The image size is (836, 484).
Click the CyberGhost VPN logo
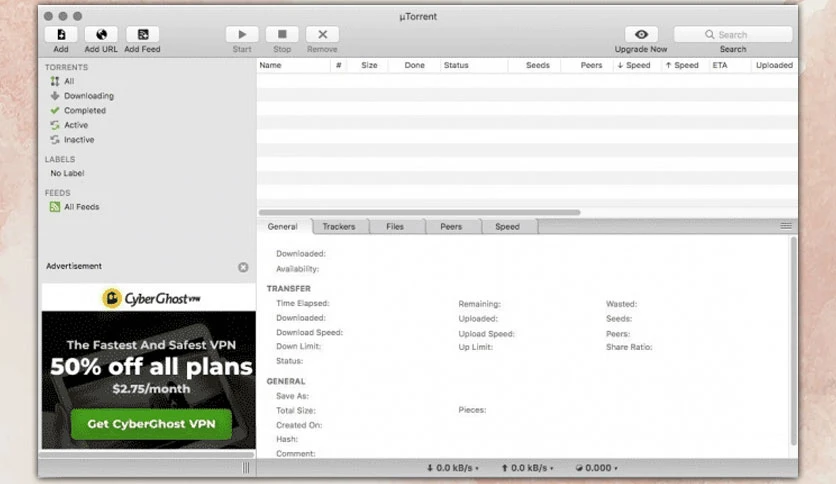(x=151, y=298)
